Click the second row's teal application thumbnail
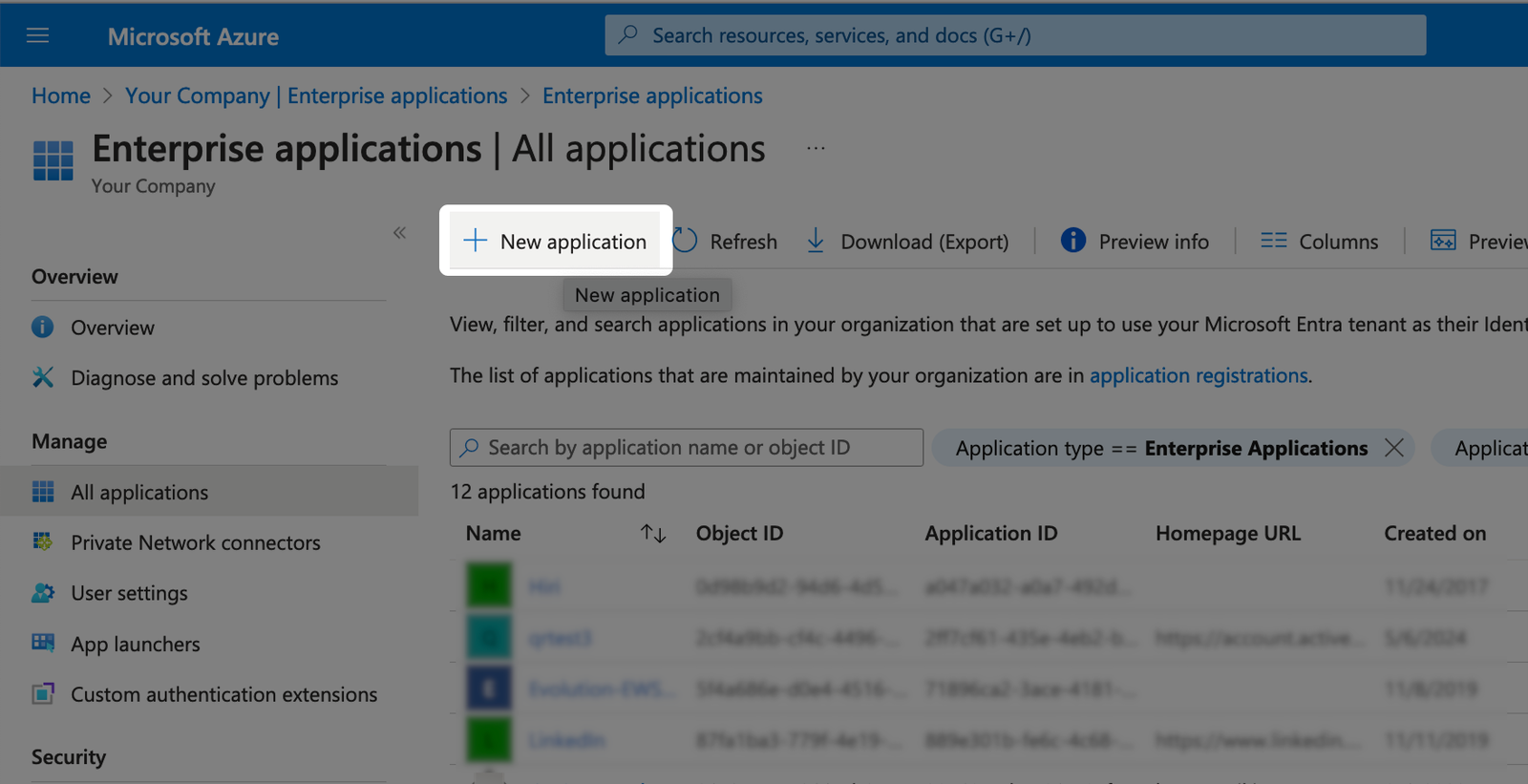The width and height of the screenshot is (1528, 784). [x=489, y=637]
